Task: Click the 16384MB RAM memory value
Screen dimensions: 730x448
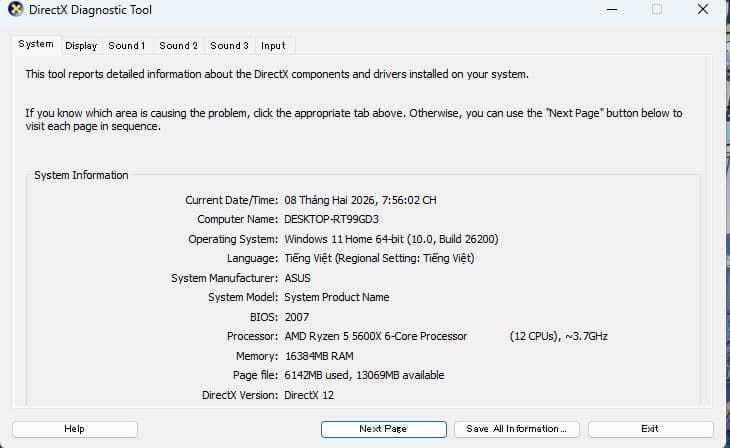Action: (x=319, y=356)
